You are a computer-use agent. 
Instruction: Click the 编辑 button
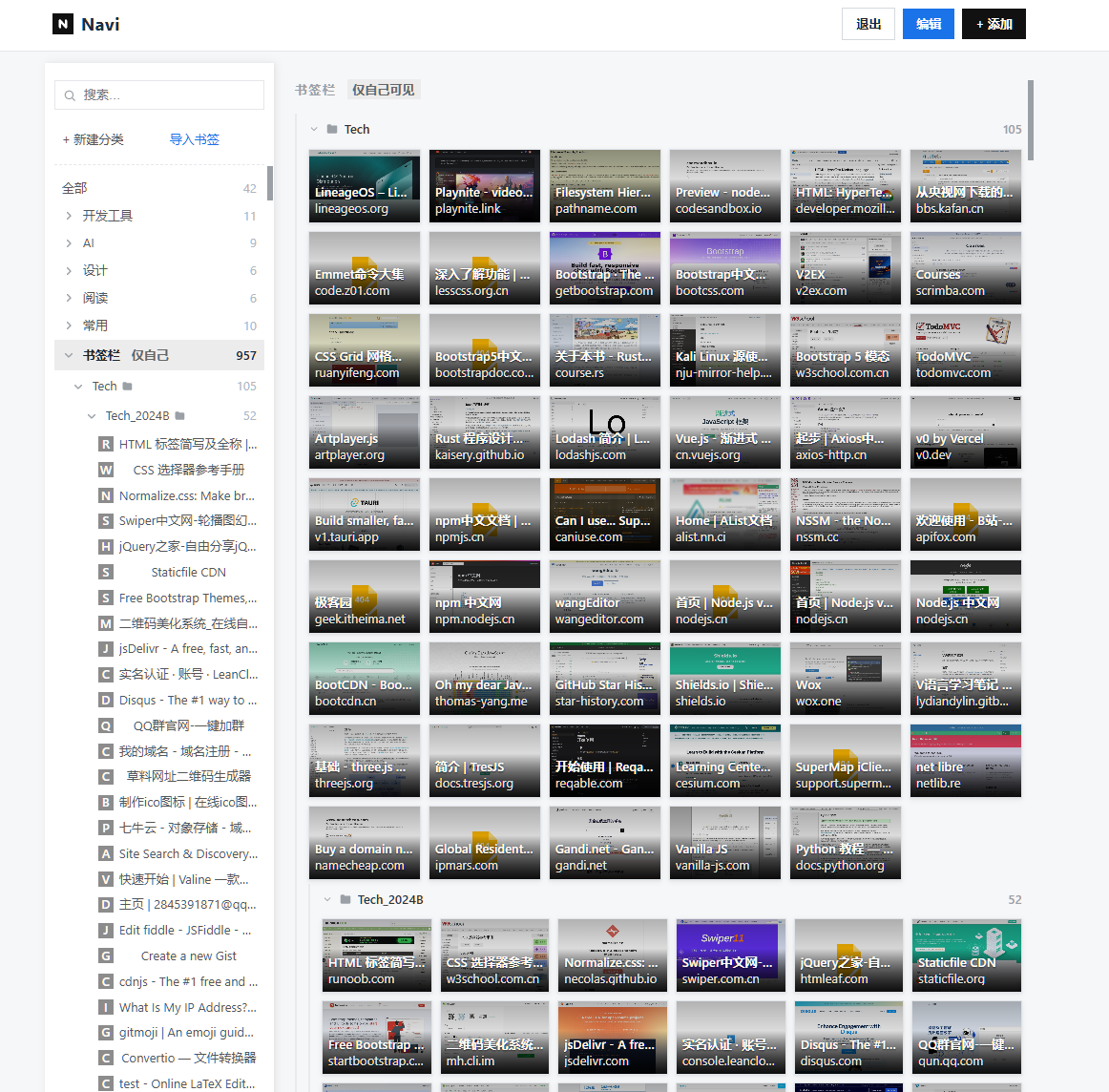tap(928, 24)
